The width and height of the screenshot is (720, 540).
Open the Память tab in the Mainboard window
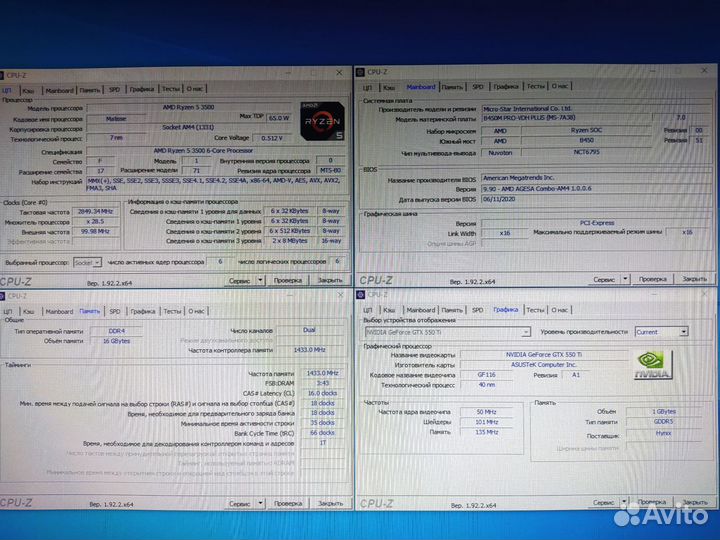tap(452, 86)
